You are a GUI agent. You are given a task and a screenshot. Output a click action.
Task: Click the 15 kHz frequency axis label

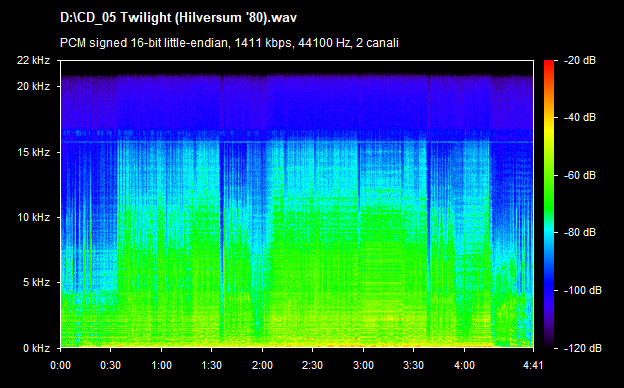click(x=33, y=152)
